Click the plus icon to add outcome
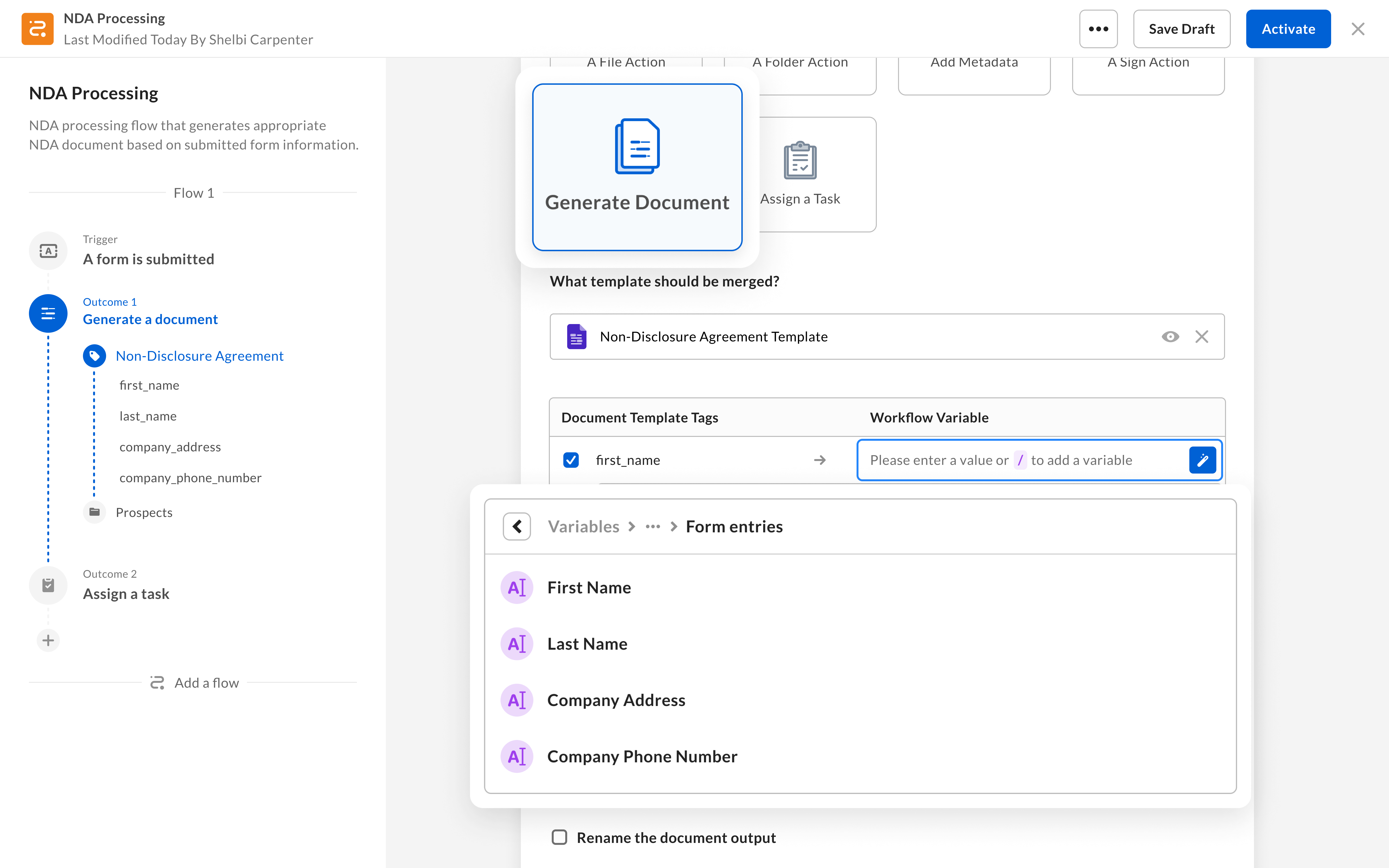This screenshot has width=1389, height=868. [48, 640]
